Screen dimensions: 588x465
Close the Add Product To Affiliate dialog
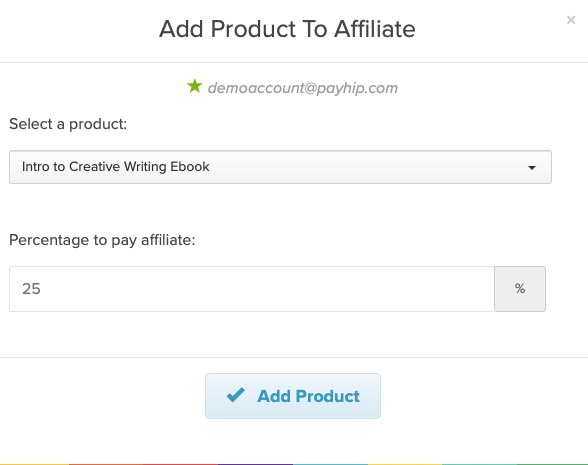pos(571,20)
